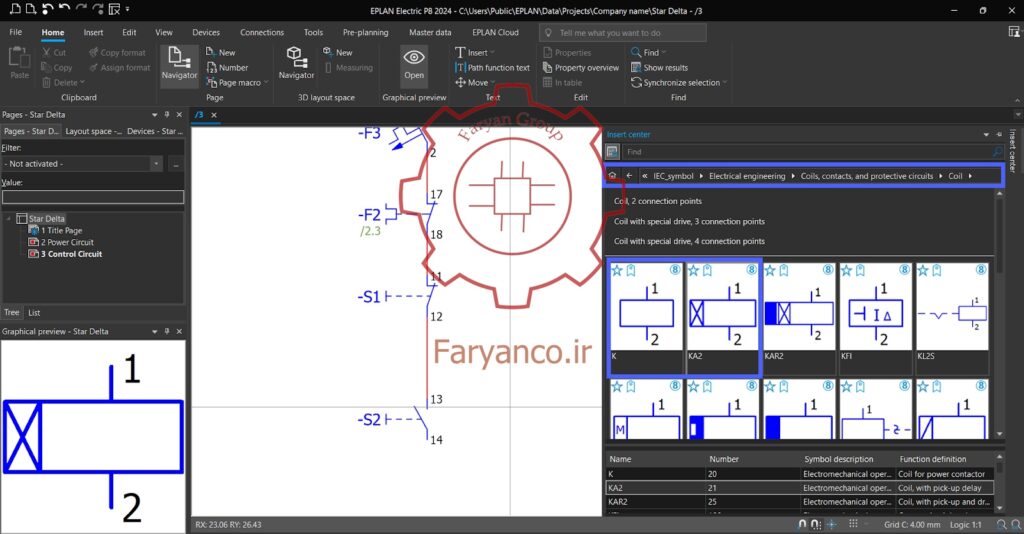The image size is (1024, 534).
Task: Toggle the second object-snap magnet icon
Action: tap(816, 524)
